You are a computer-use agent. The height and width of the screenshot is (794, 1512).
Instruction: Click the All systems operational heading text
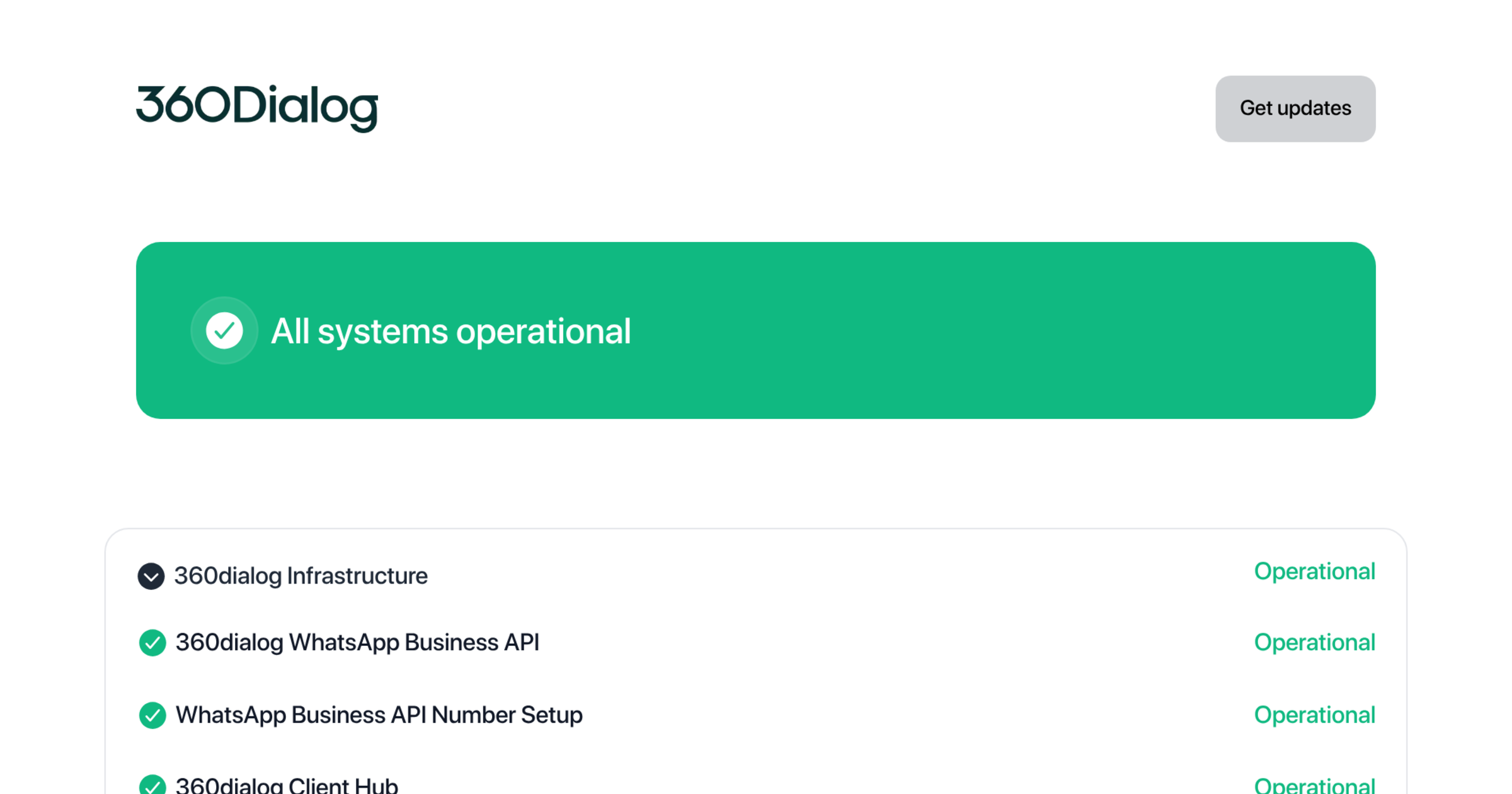click(x=450, y=331)
